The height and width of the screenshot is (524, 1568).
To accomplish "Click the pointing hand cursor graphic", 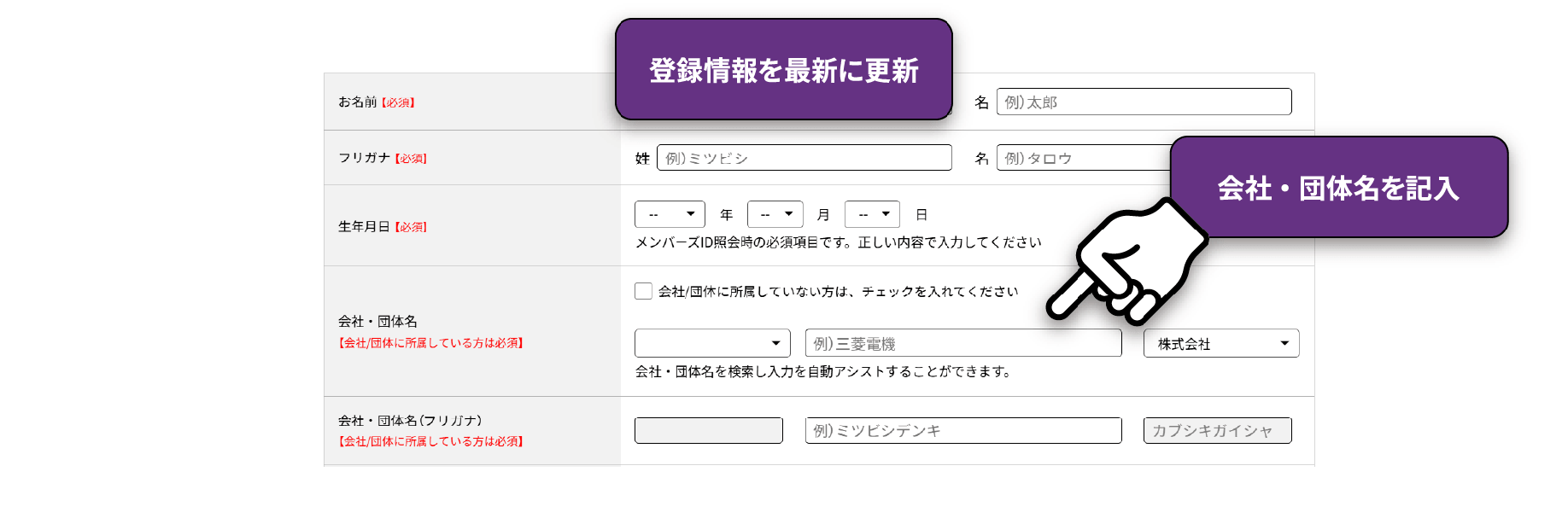I will tap(1127, 265).
